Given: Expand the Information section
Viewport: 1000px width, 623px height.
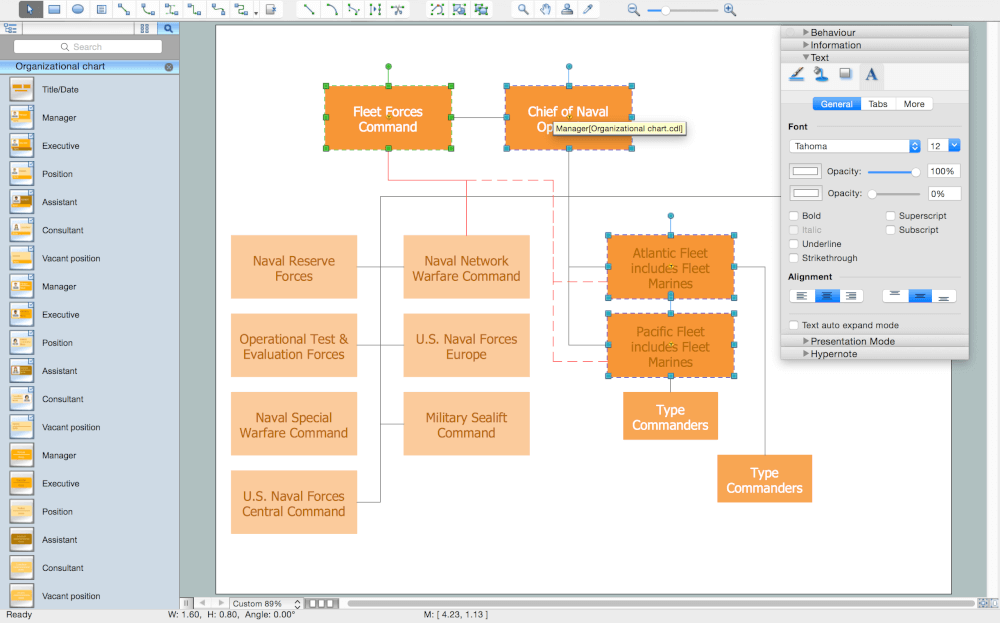Looking at the screenshot, I should 806,45.
